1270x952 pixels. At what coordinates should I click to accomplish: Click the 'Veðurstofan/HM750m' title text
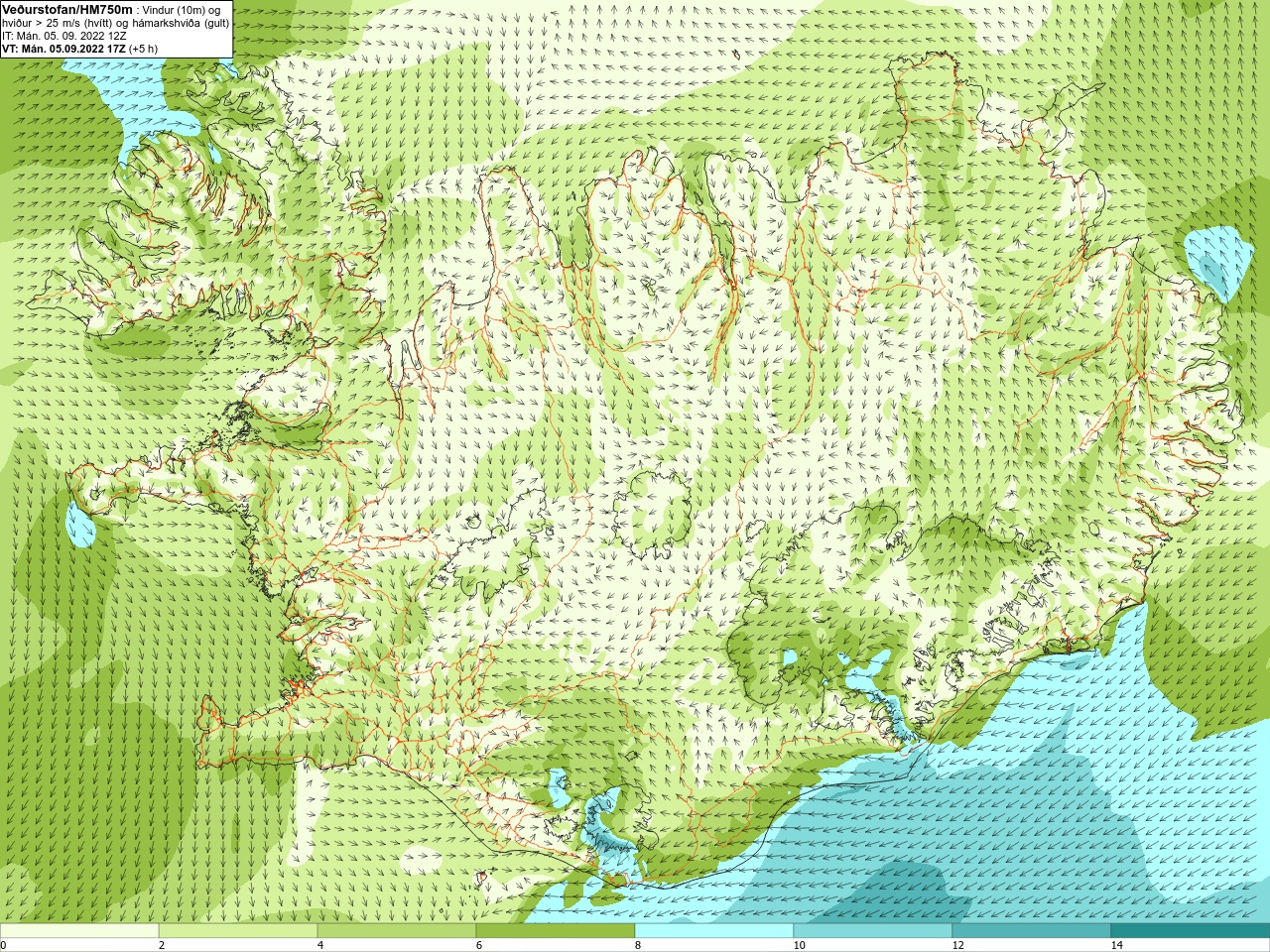(x=67, y=9)
